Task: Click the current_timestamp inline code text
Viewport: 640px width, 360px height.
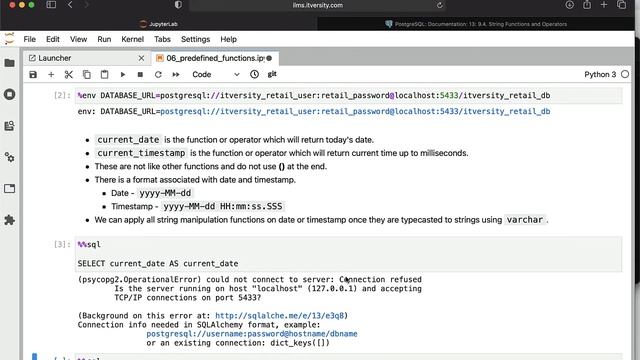Action: coord(141,153)
